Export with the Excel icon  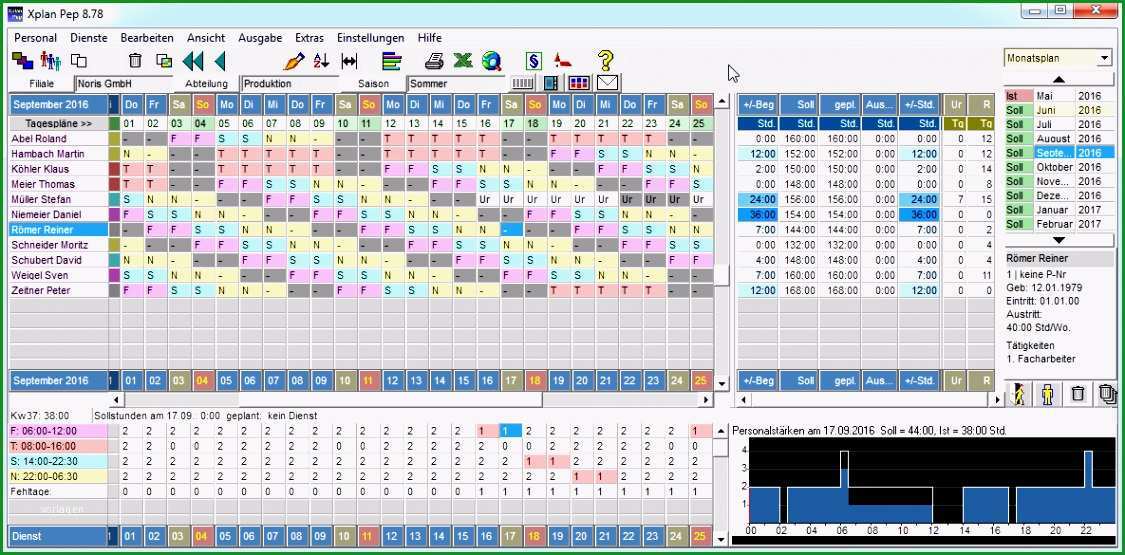coord(463,61)
